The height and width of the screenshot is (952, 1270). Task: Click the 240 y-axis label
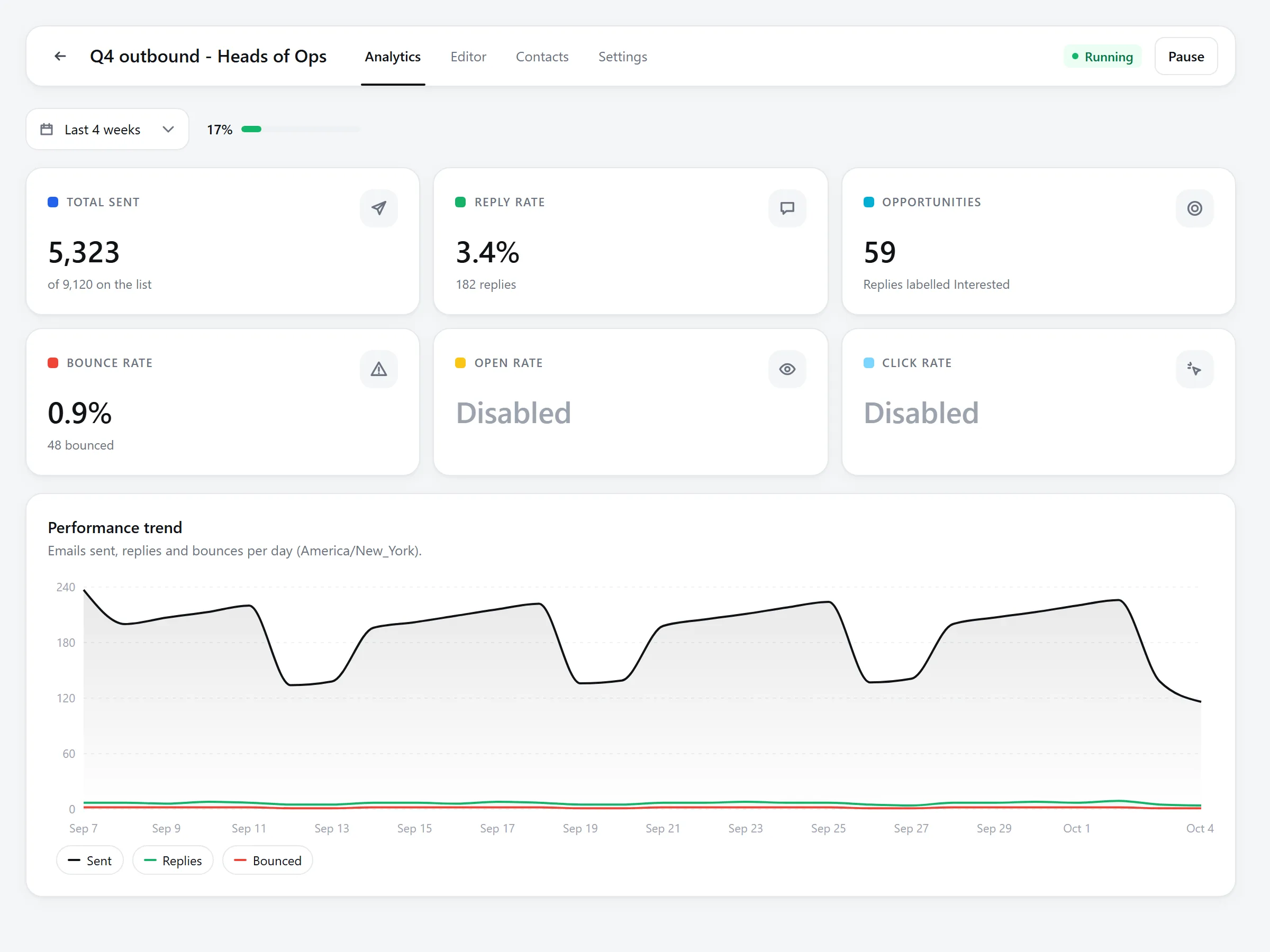click(66, 587)
